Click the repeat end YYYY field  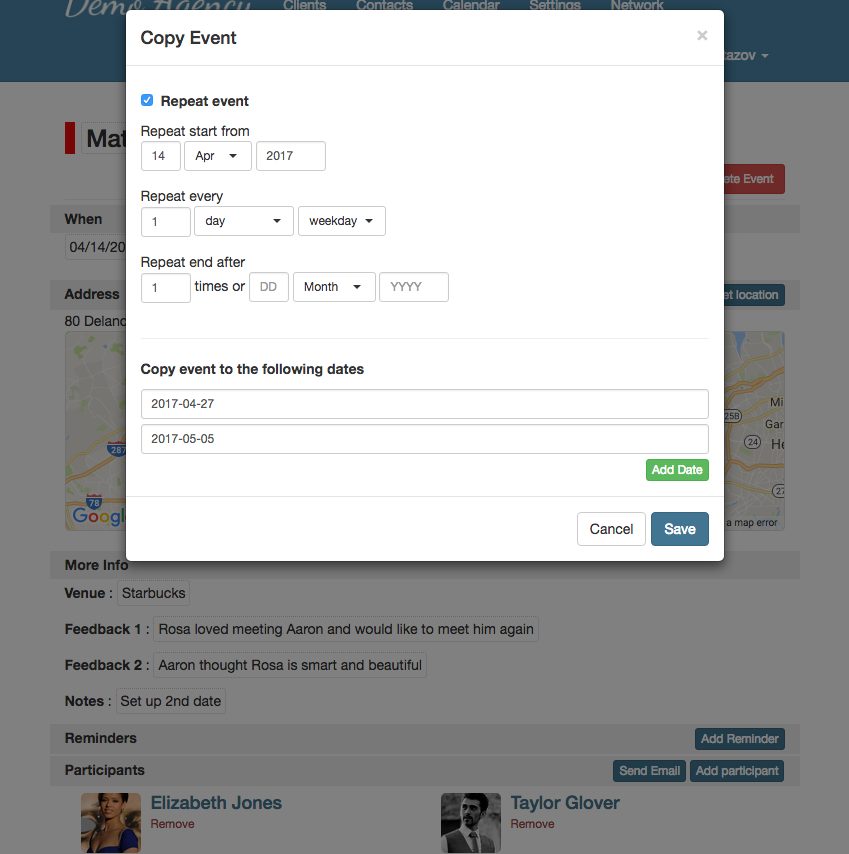[413, 287]
